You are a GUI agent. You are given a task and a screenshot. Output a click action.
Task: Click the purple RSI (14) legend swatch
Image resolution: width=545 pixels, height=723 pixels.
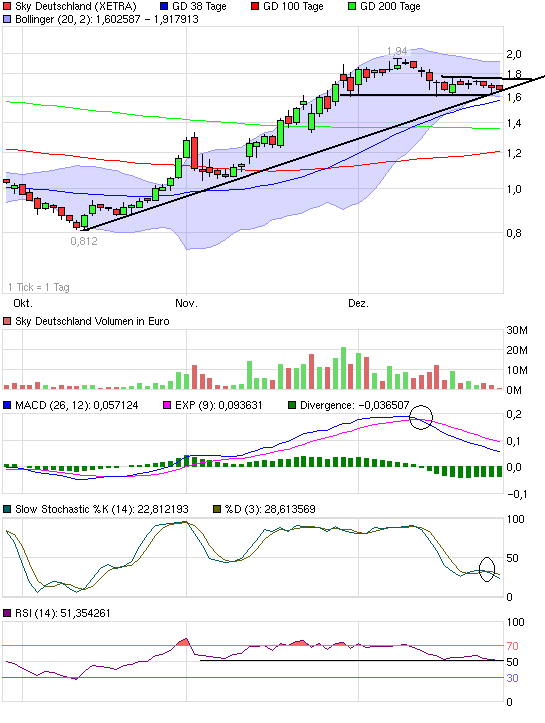click(7, 613)
